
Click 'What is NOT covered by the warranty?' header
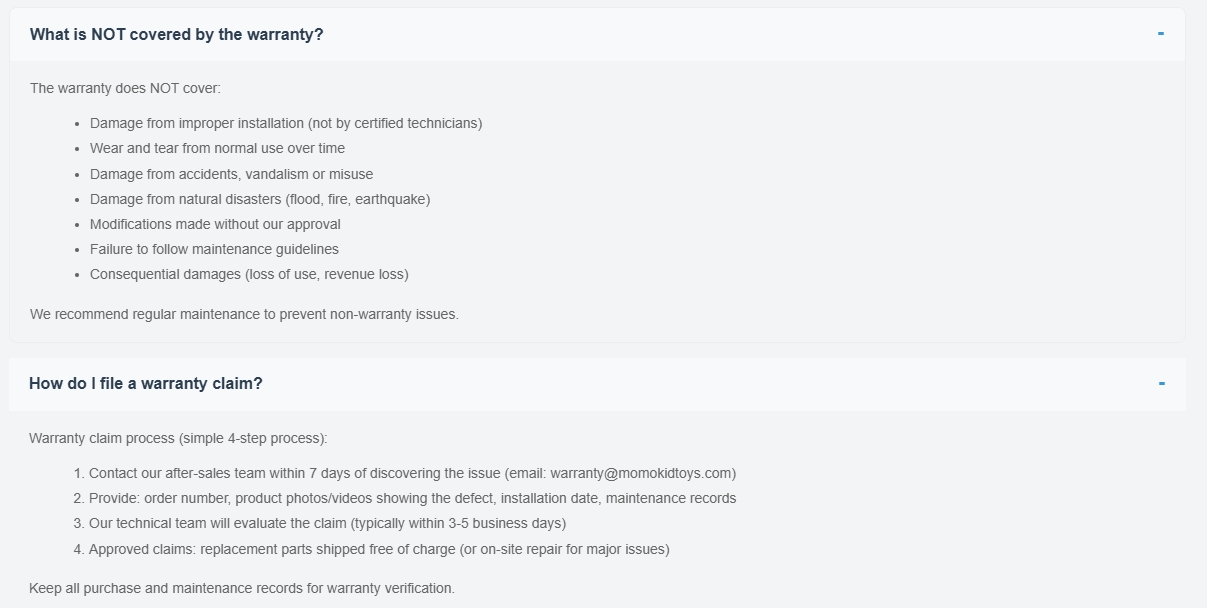176,35
